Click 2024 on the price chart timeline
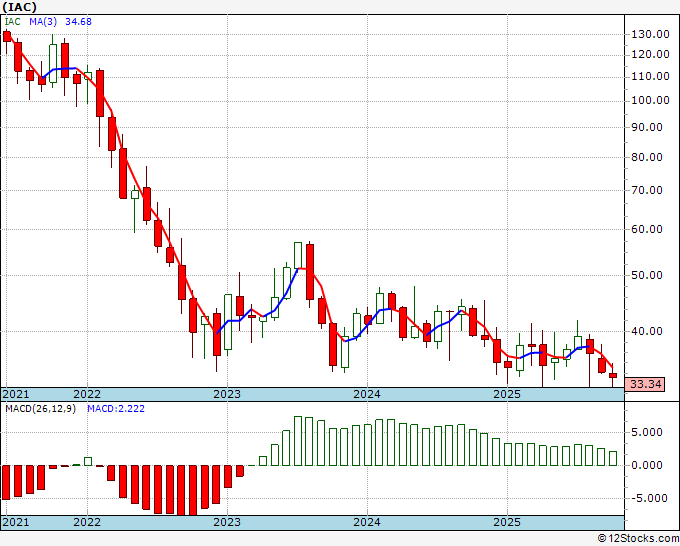This screenshot has height=546, width=680. coord(367,394)
